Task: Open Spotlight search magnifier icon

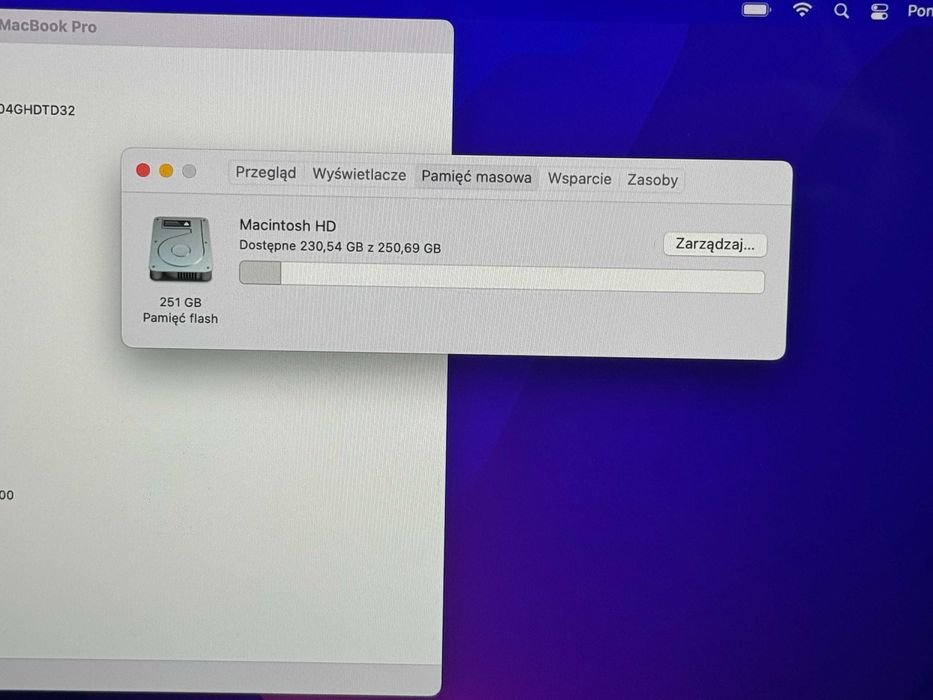Action: 841,11
